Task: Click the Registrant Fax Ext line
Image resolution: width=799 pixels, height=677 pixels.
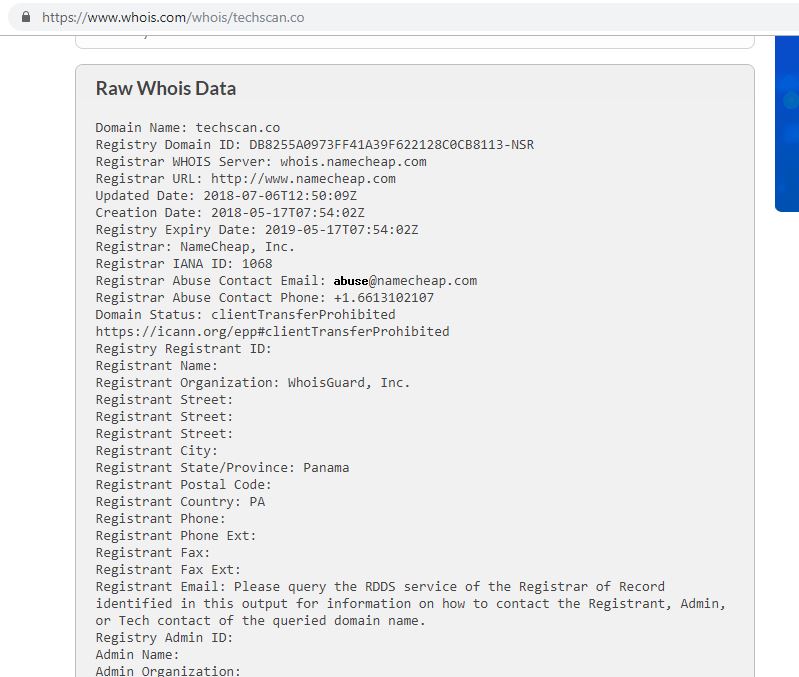Action: click(x=168, y=570)
